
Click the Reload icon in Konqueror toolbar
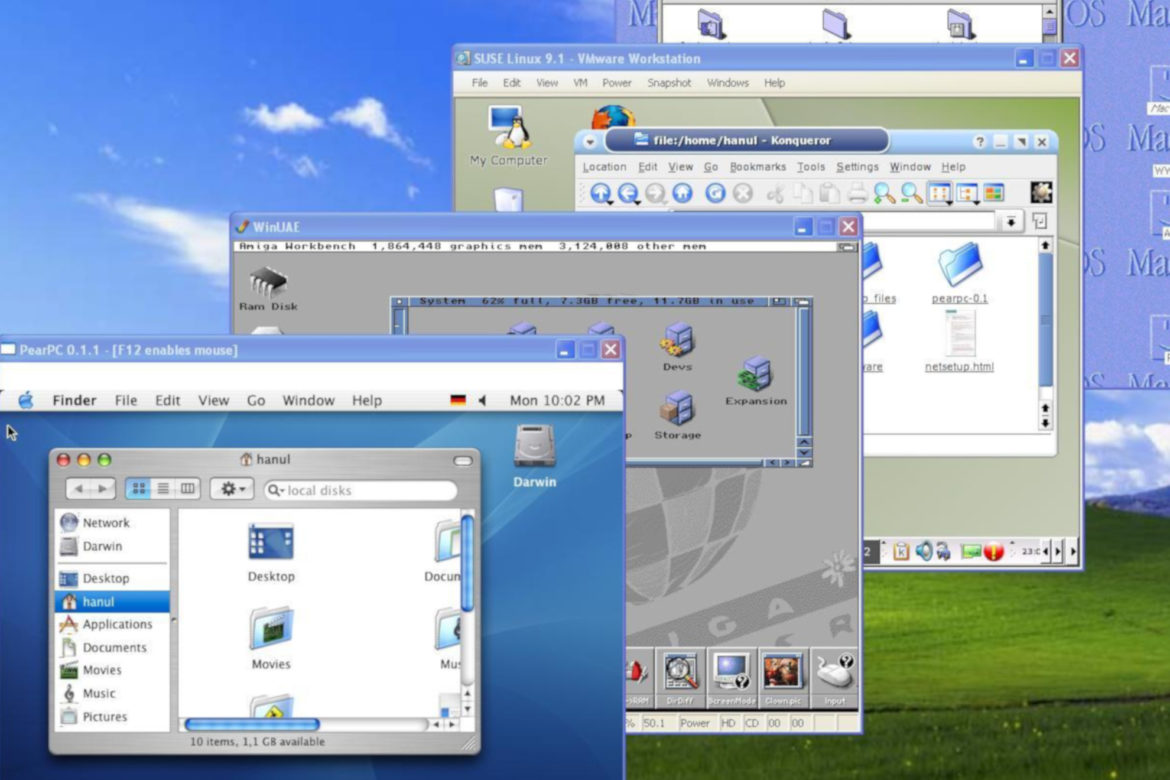(715, 193)
